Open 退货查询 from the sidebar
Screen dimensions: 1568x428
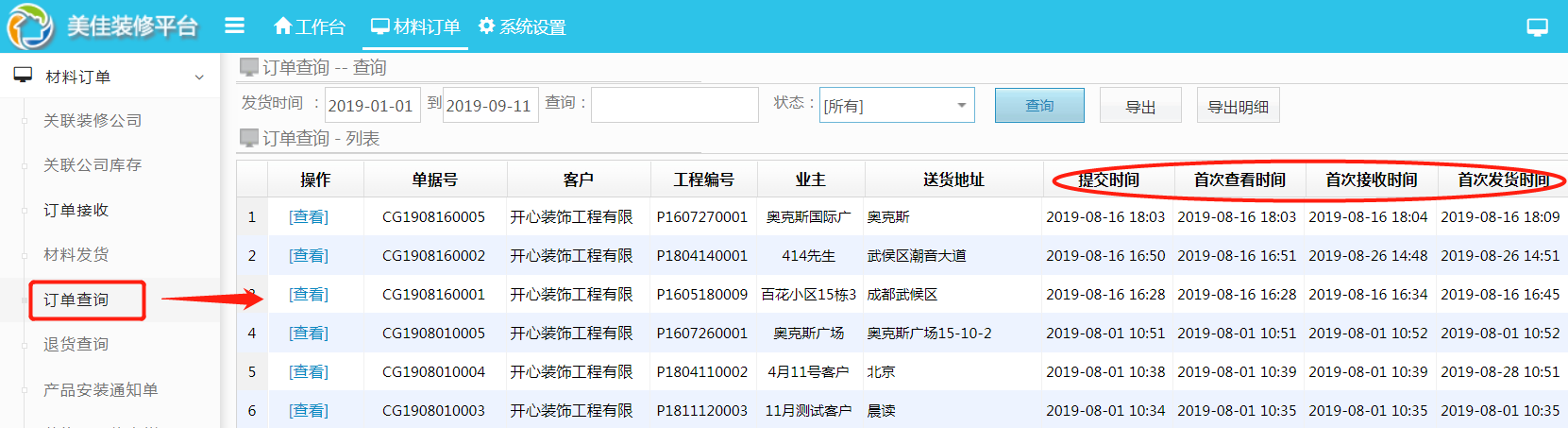(x=76, y=344)
